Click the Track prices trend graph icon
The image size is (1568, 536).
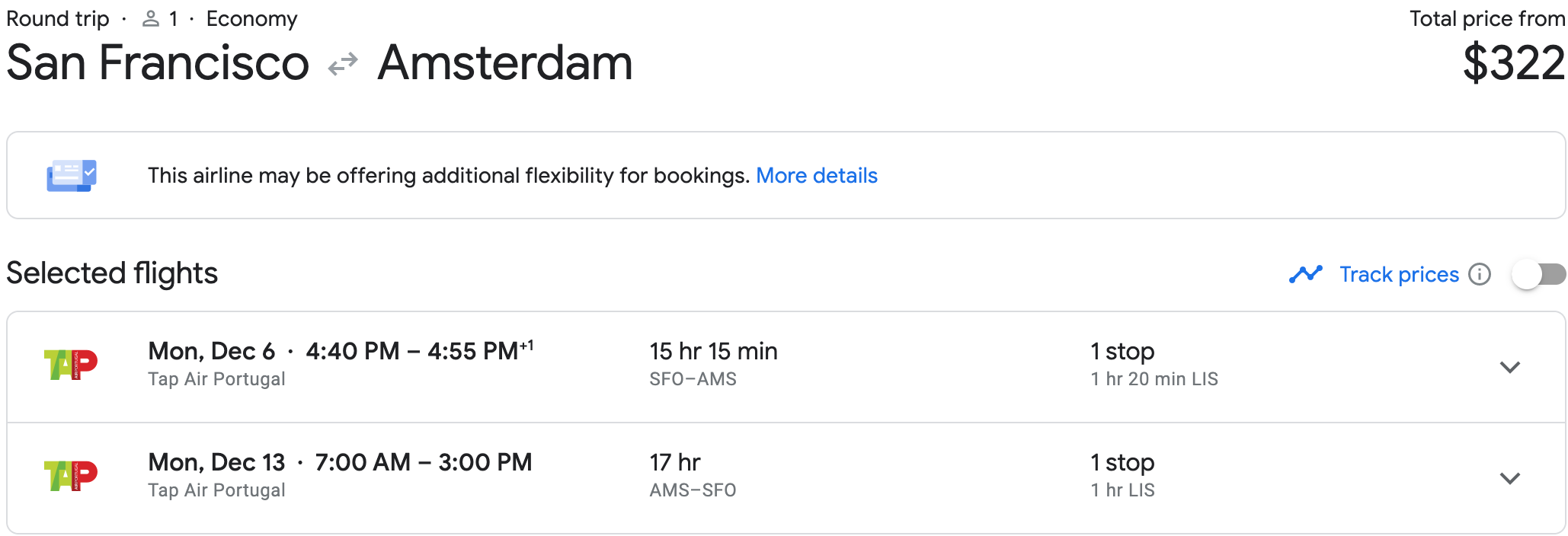click(x=1306, y=274)
